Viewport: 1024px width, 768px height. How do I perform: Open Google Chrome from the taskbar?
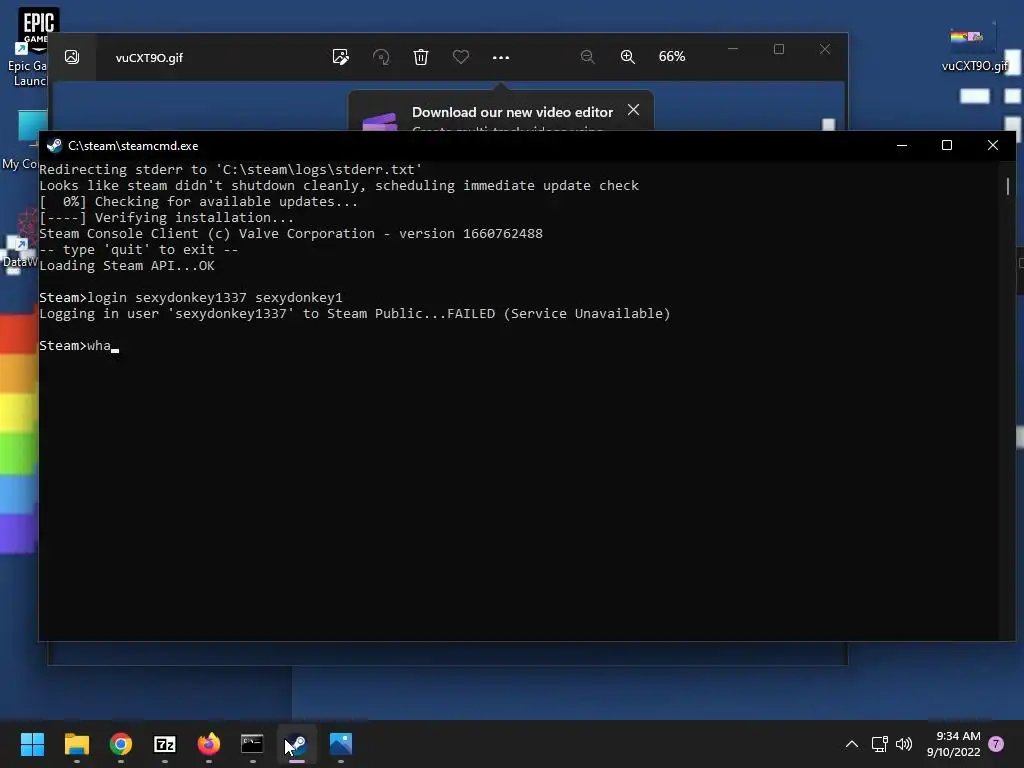121,744
